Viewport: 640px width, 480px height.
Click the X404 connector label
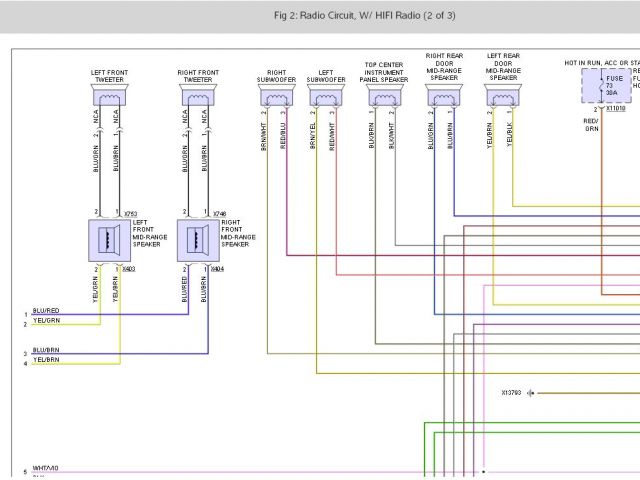tap(219, 269)
